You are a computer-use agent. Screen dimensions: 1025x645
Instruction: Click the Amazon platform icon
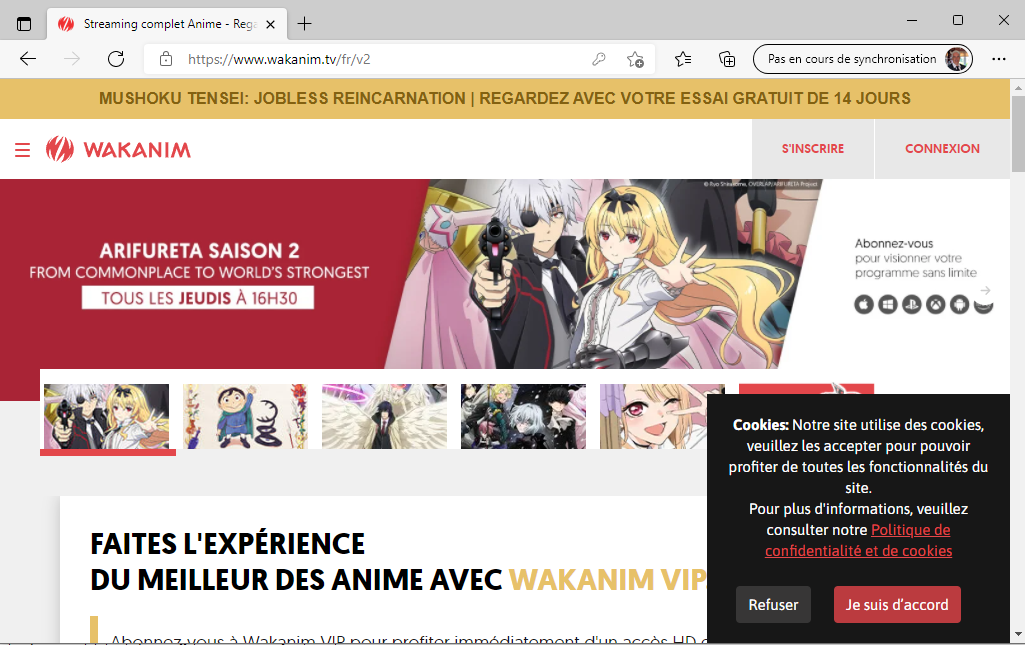tap(983, 306)
